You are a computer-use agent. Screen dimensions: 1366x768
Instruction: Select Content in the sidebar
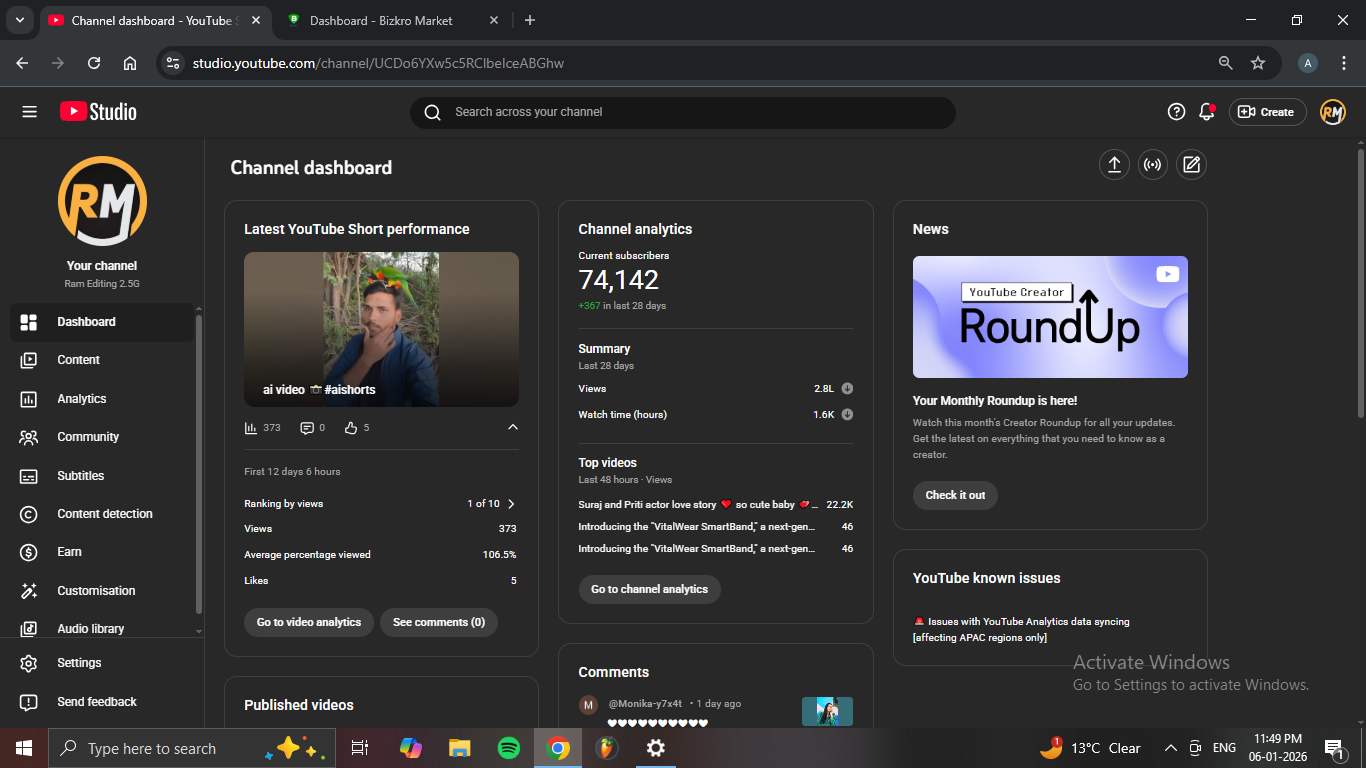pyautogui.click(x=78, y=360)
